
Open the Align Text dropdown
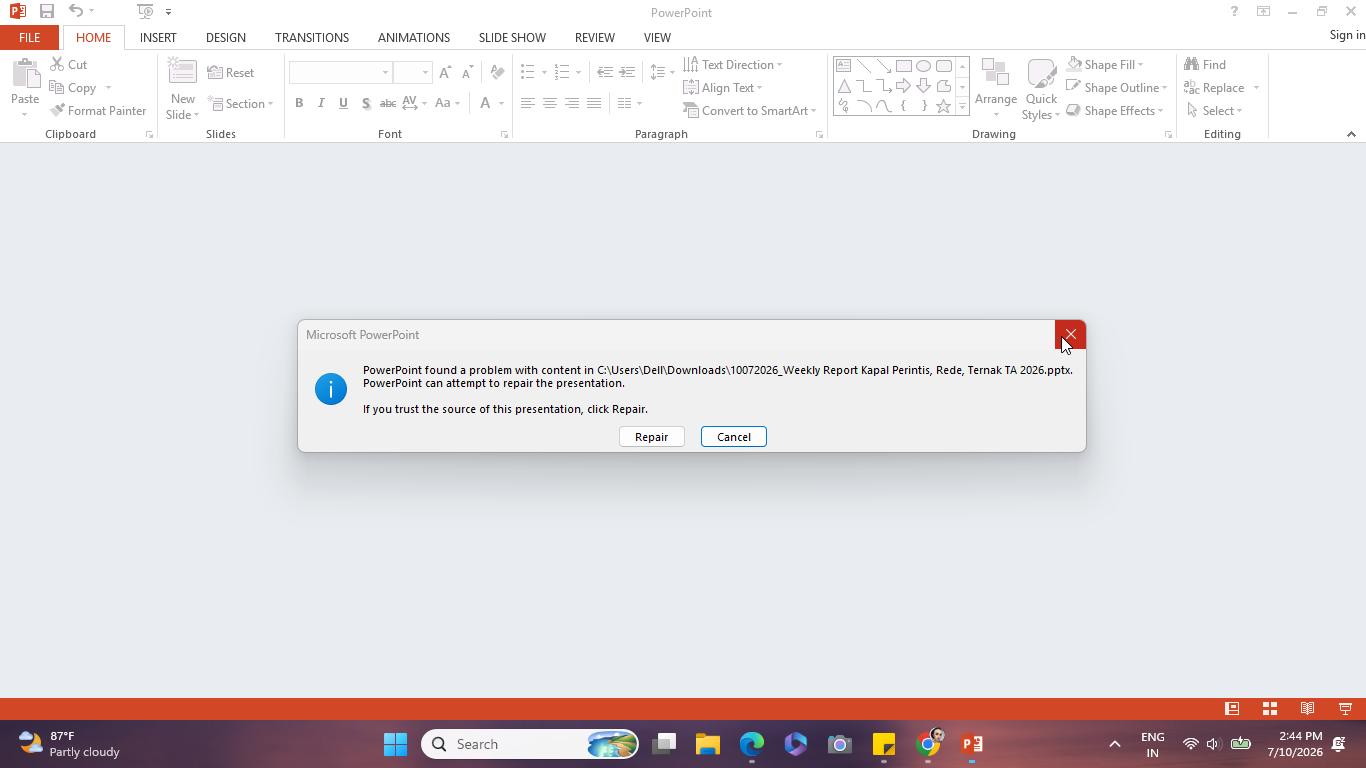[x=722, y=88]
